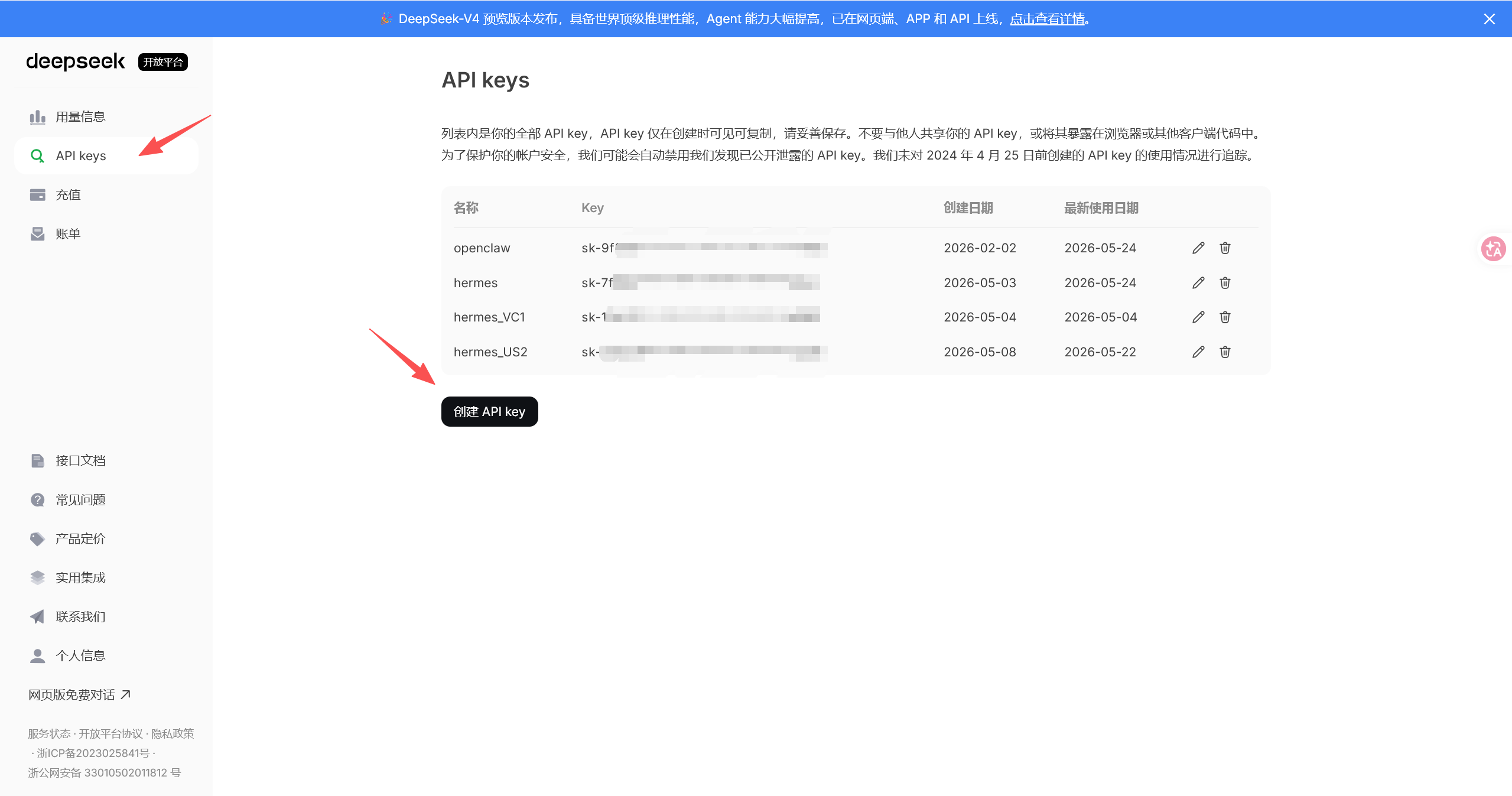Screen dimensions: 1512x796
Task: Click the bar chart icon beside 用量信息
Action: click(x=38, y=117)
